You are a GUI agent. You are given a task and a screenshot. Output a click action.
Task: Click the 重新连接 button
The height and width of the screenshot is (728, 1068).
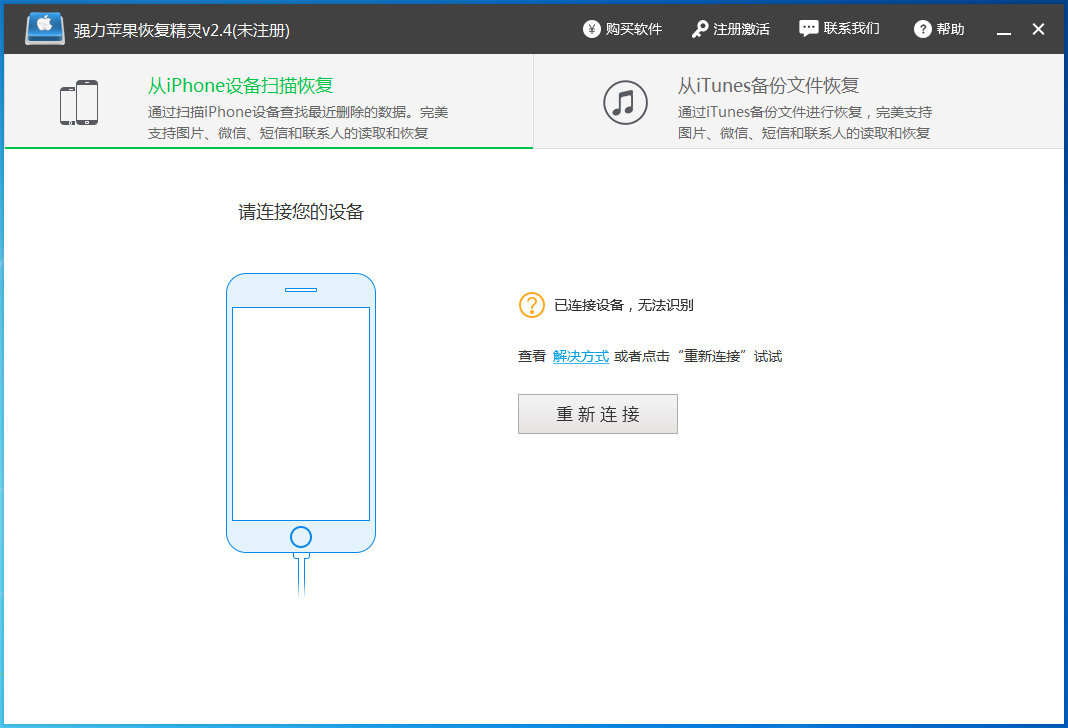(x=597, y=414)
